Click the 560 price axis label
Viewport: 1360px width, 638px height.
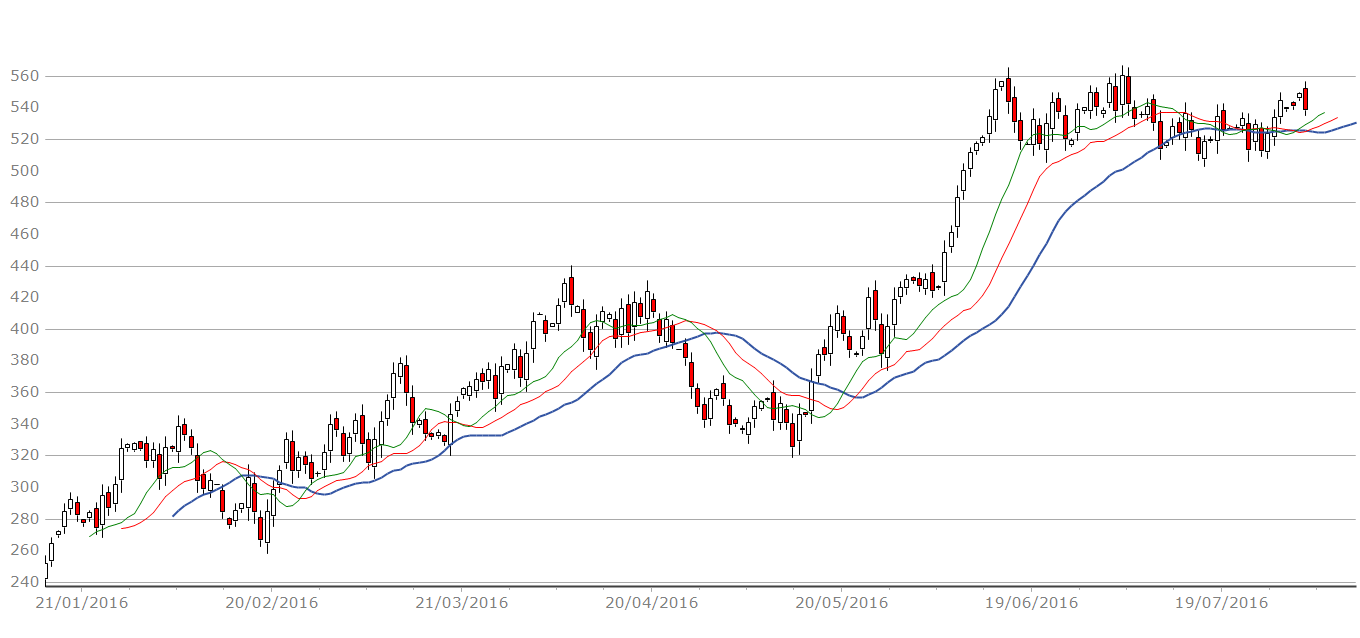pyautogui.click(x=25, y=74)
